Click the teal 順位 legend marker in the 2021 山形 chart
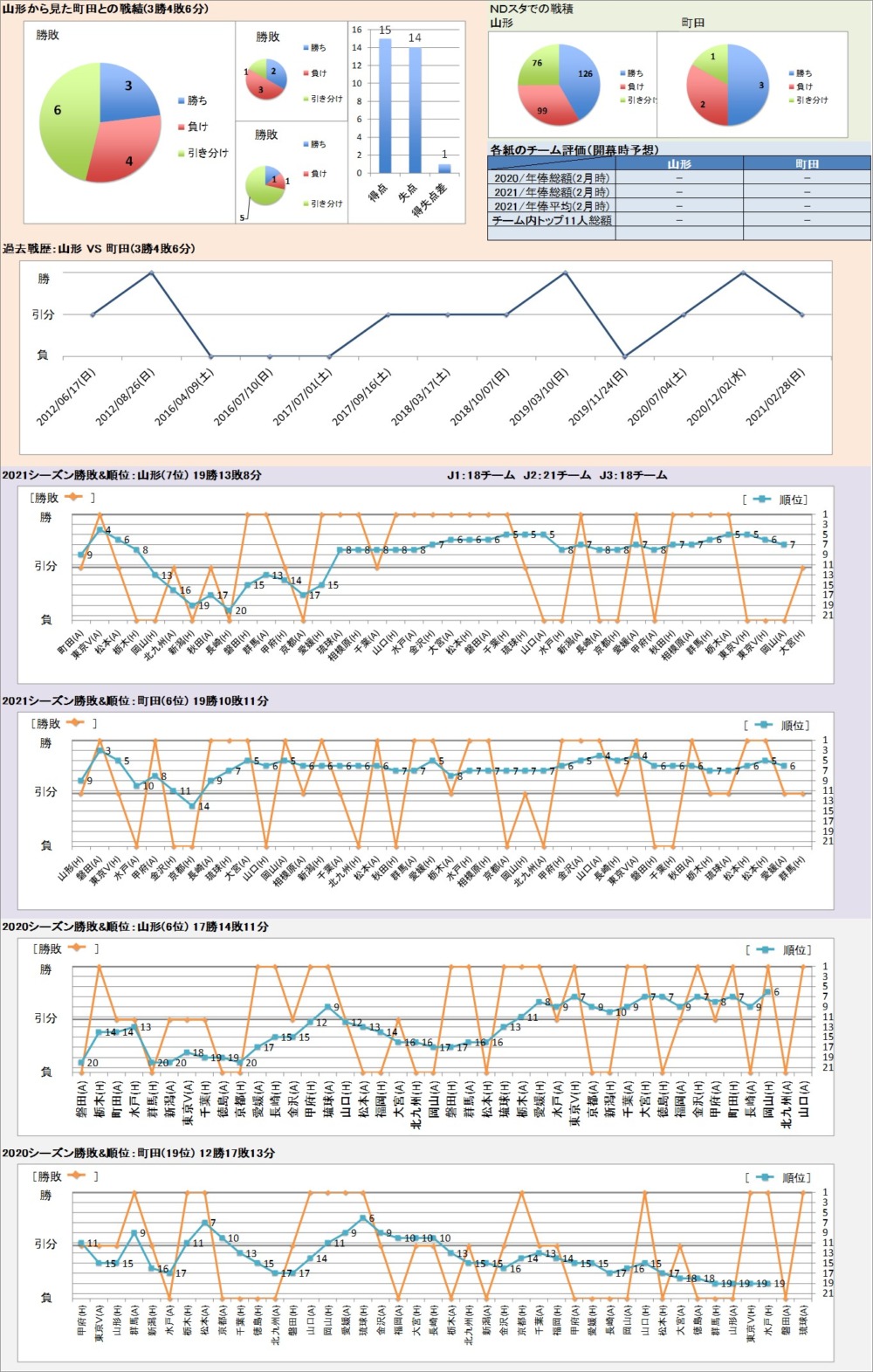The height and width of the screenshot is (1372, 873). (x=762, y=500)
